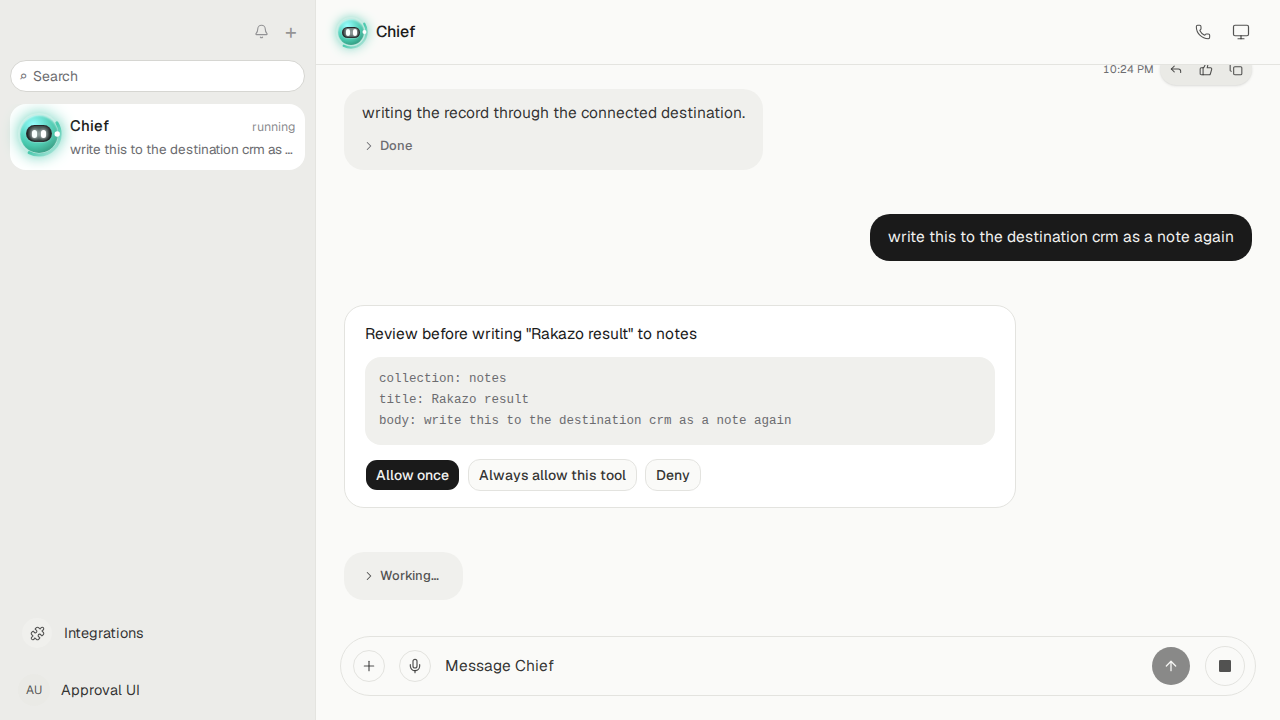Start a voice call with Chief
The height and width of the screenshot is (720, 1280).
click(x=1203, y=32)
